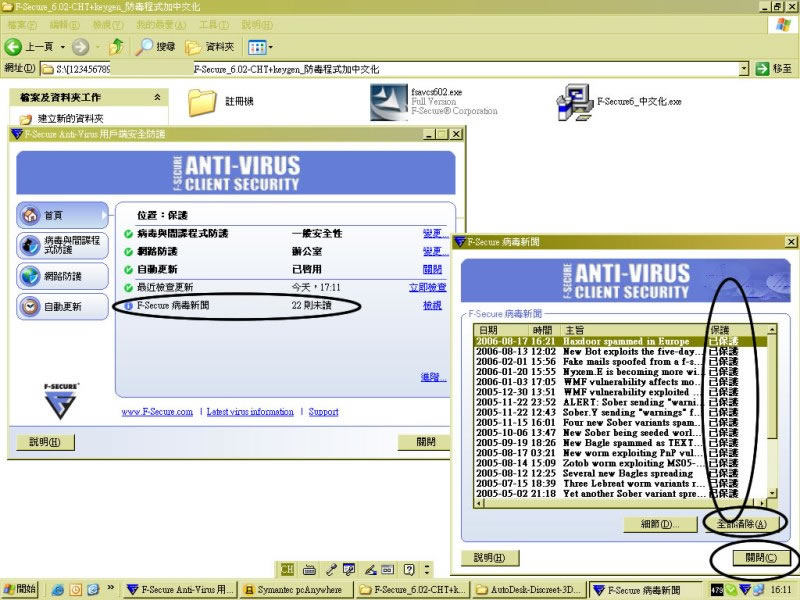Select the fsavcs602.exe installer icon
The width and height of the screenshot is (800, 600).
point(389,102)
